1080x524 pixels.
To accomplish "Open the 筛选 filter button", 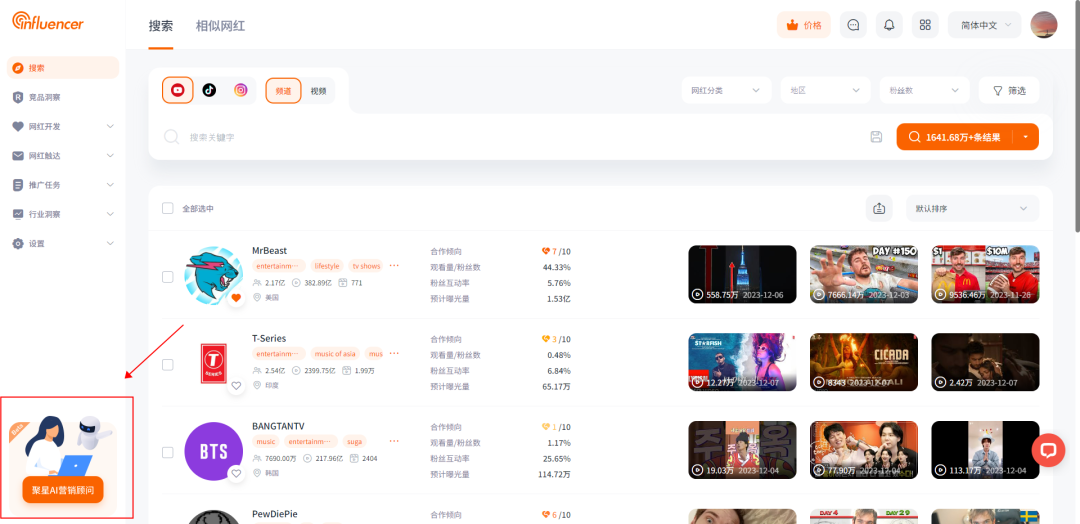I will click(1009, 90).
